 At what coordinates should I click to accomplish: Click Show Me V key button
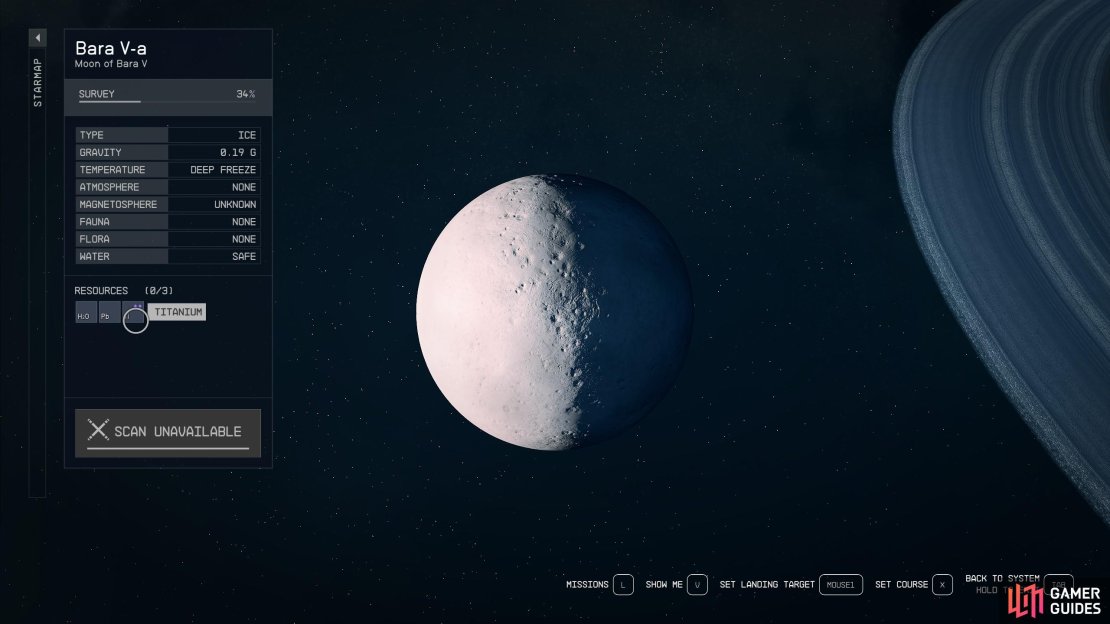[697, 584]
